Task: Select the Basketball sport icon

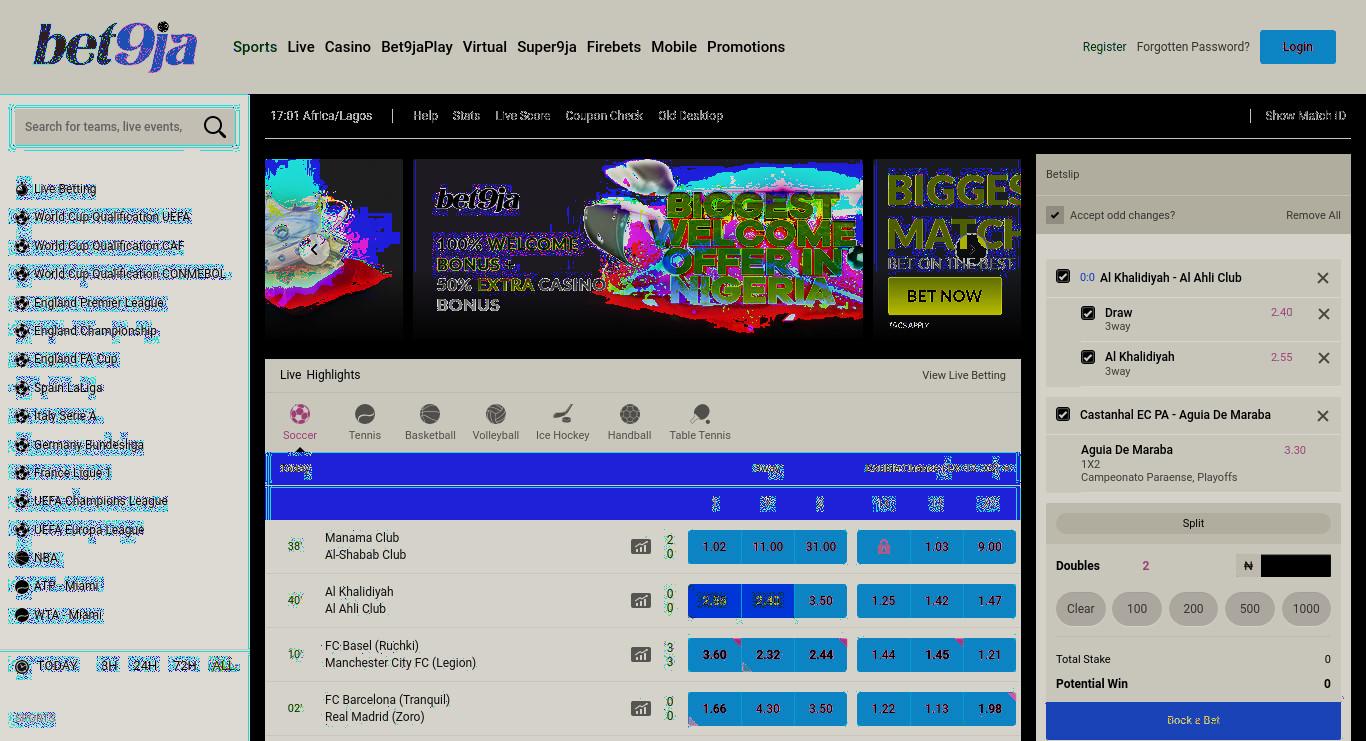Action: (x=430, y=422)
